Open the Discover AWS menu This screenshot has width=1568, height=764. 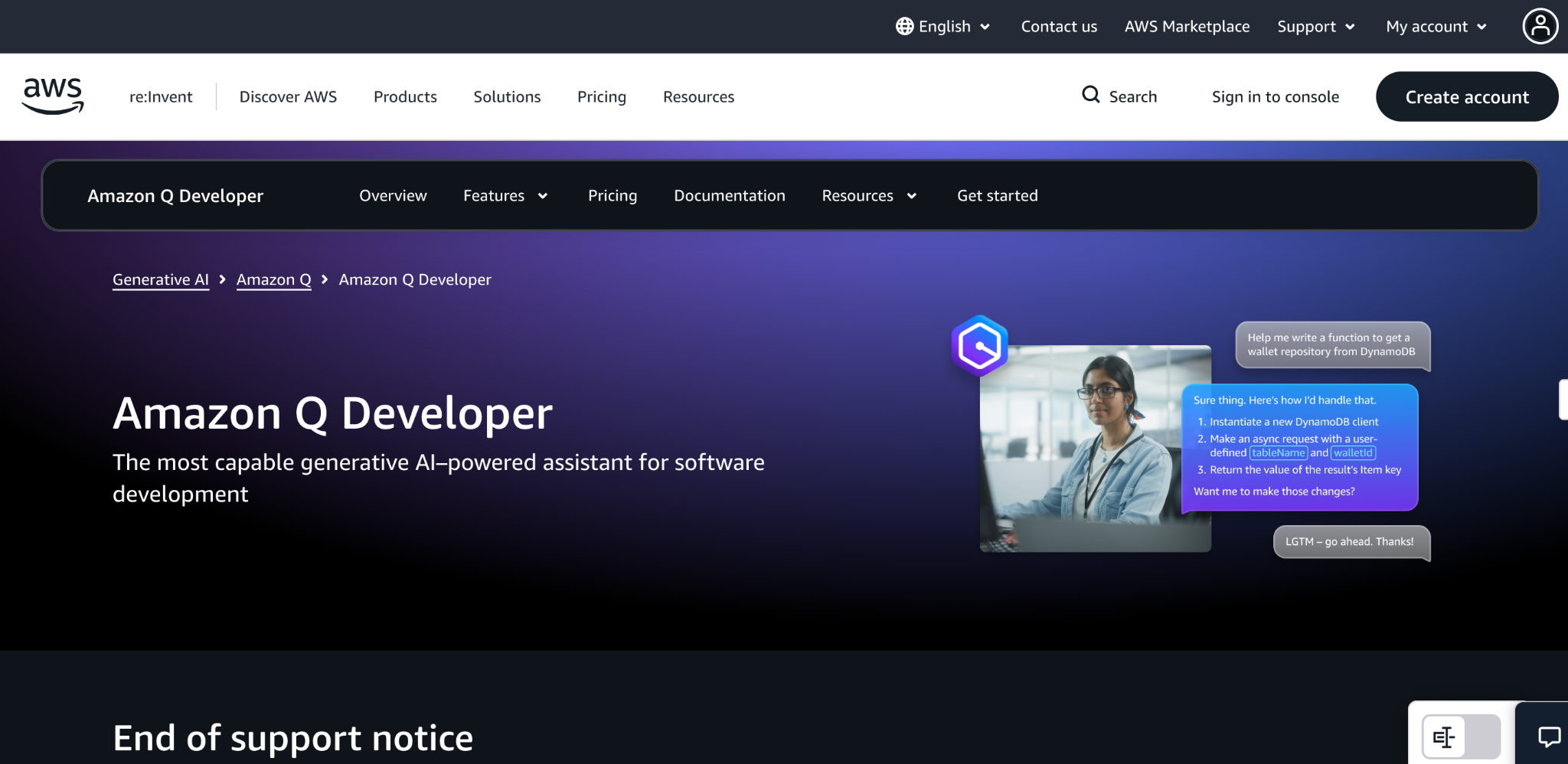[288, 96]
